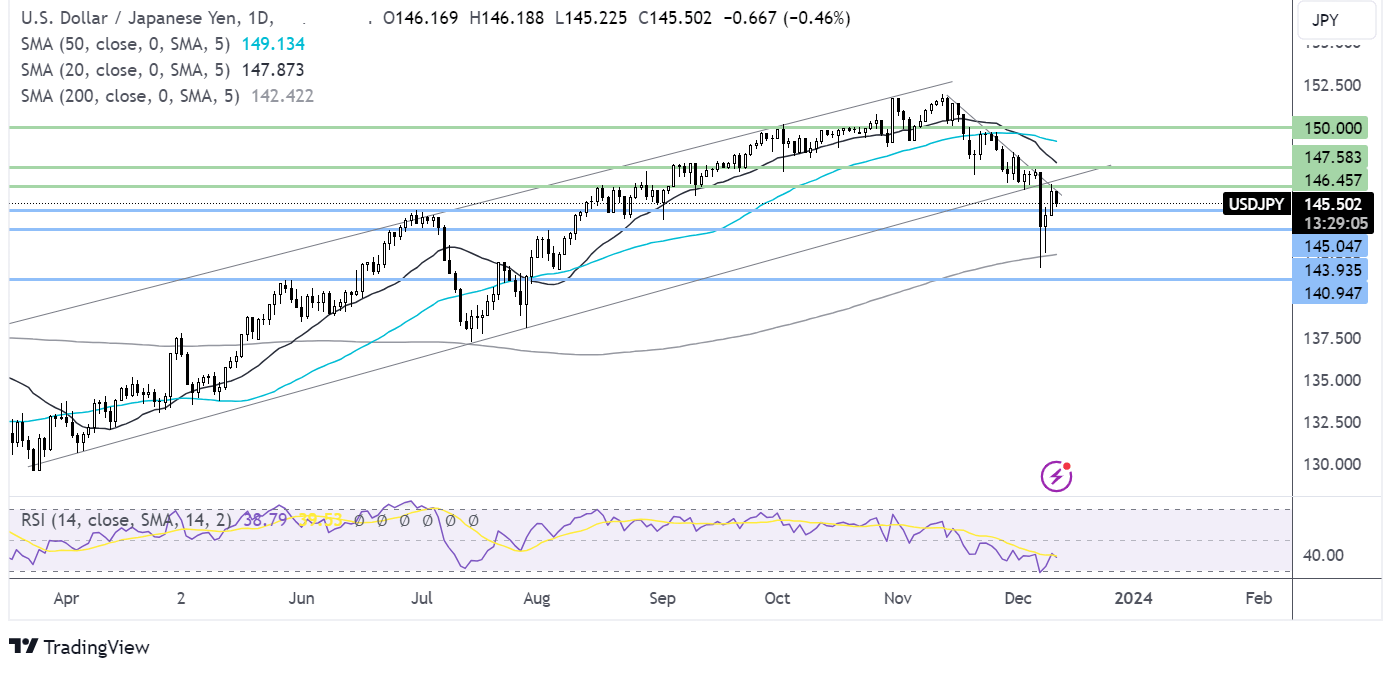The image size is (1397, 673).
Task: Click the SMA 50 value 149.134
Action: [272, 44]
